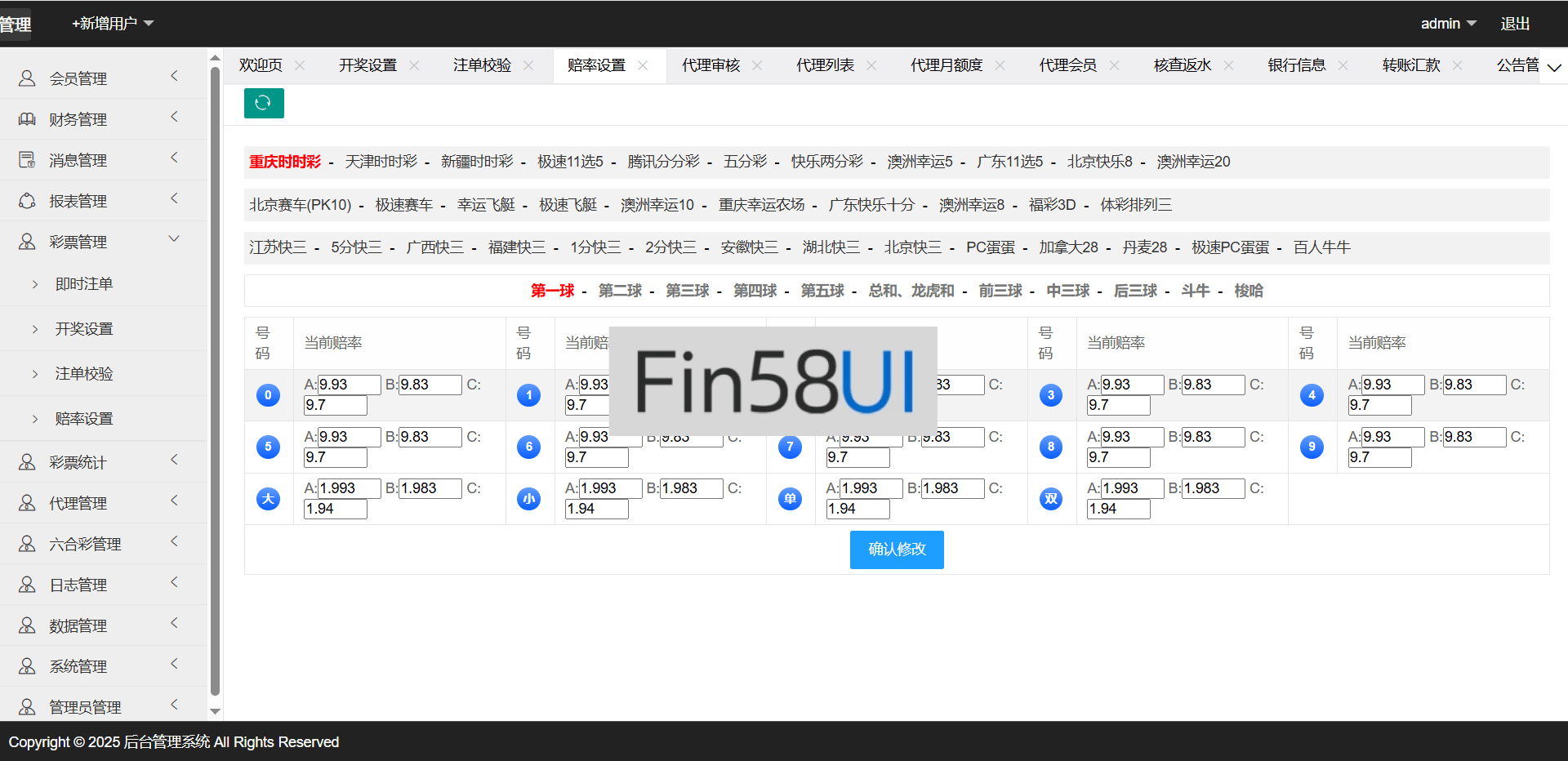Click the blue 大 ball icon

coord(268,499)
